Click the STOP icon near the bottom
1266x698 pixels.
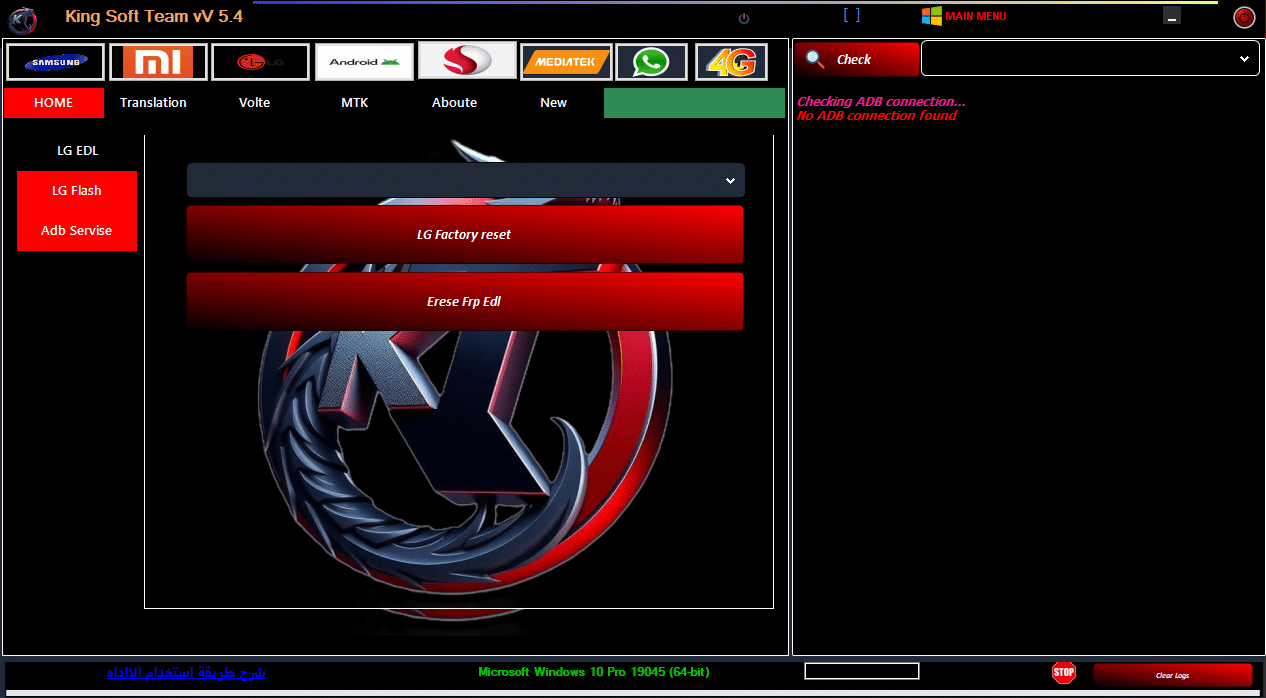[x=1064, y=672]
